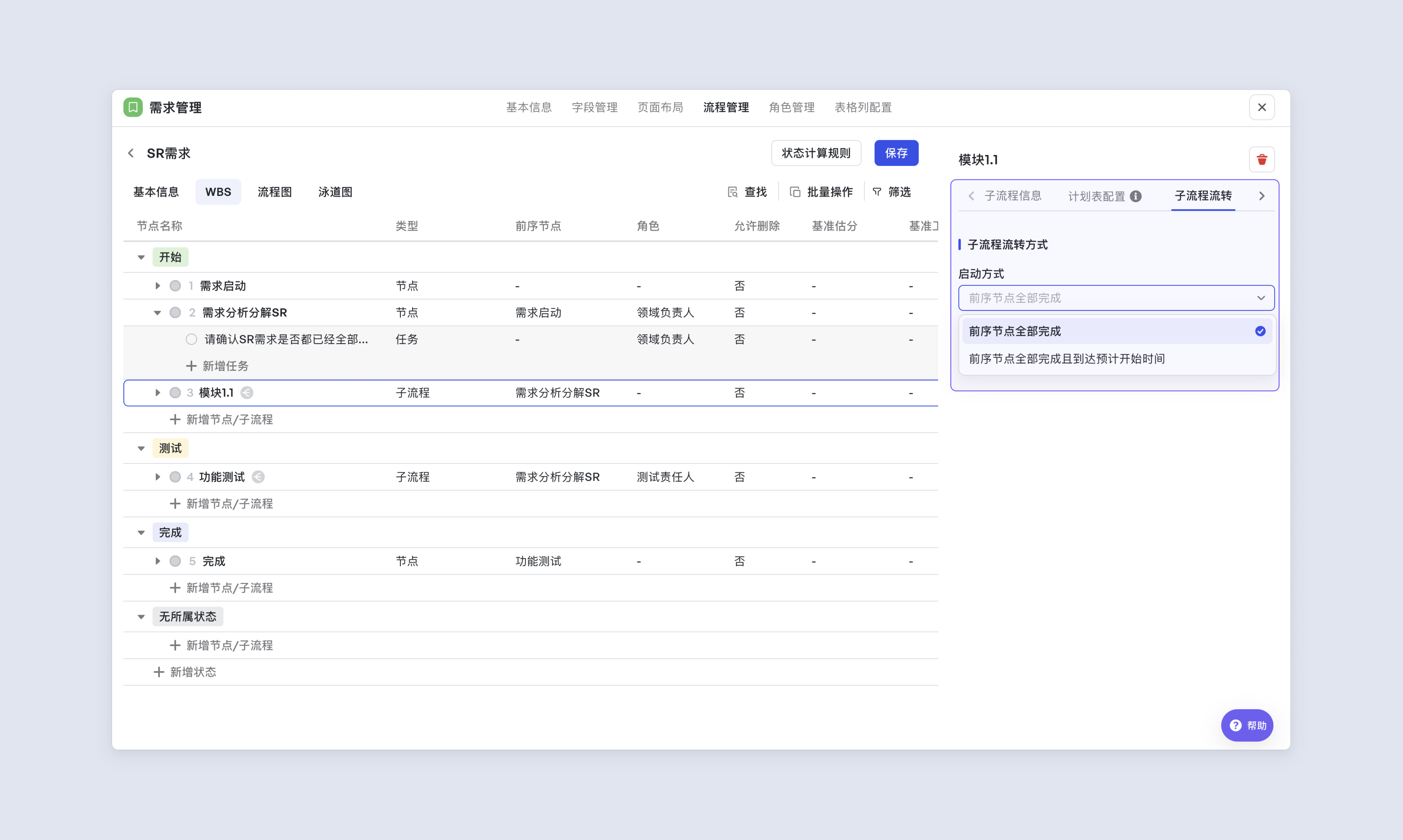Toggle status circle of 需求分析分解SR node
The width and height of the screenshot is (1403, 840).
175,312
